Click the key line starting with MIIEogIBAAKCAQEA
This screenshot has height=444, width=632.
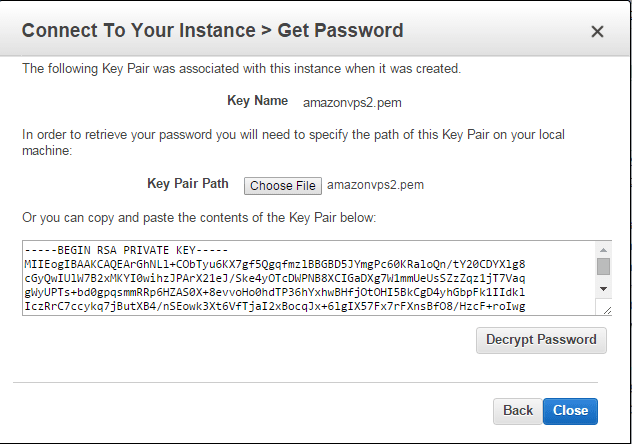coord(274,264)
